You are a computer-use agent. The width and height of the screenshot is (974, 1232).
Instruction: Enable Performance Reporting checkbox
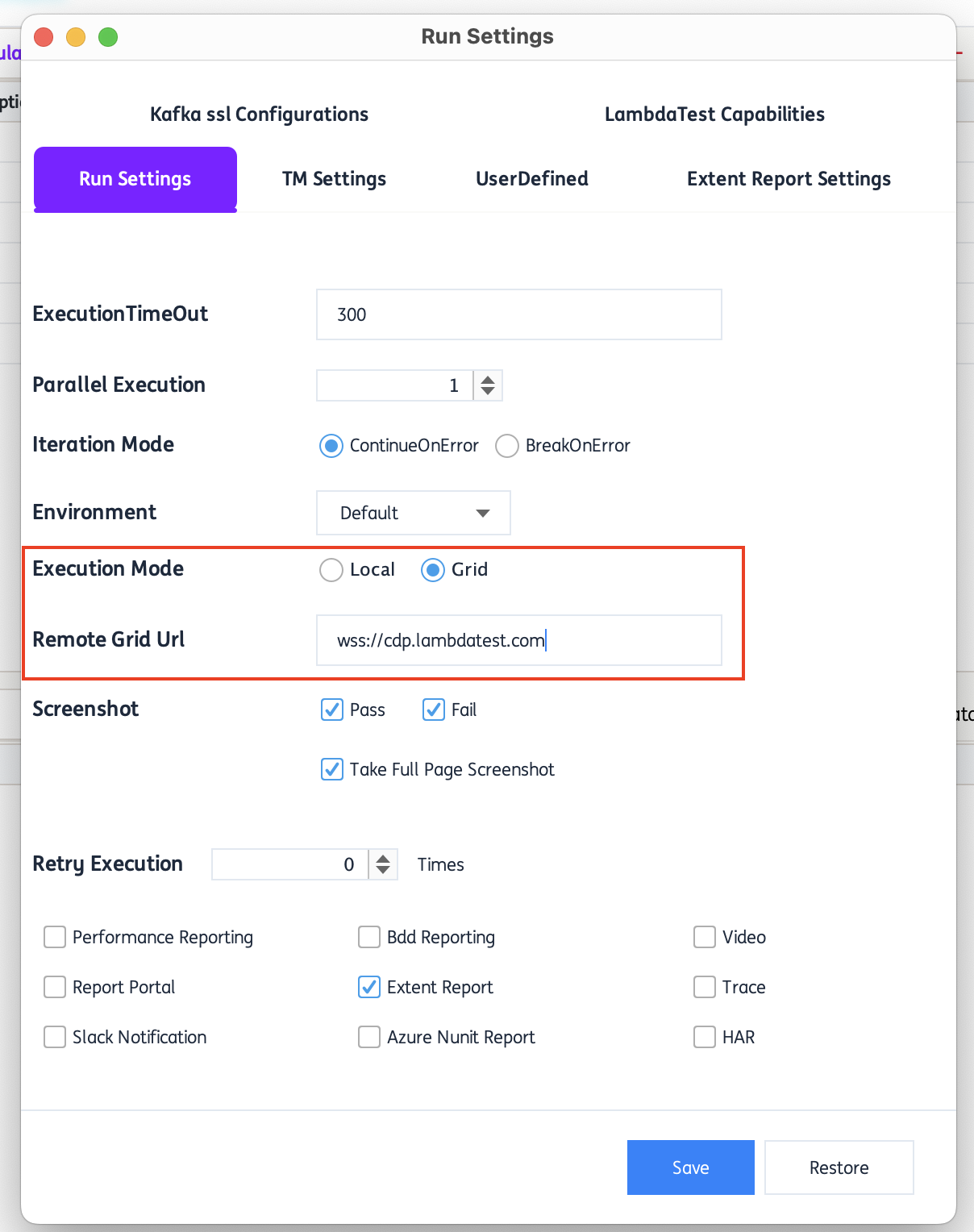pyautogui.click(x=55, y=937)
